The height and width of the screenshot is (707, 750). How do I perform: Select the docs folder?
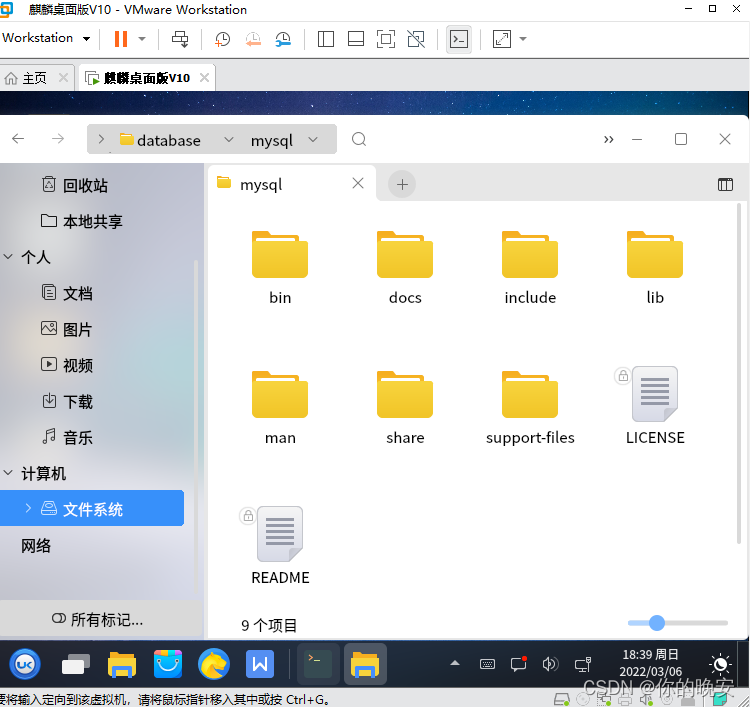coord(405,268)
